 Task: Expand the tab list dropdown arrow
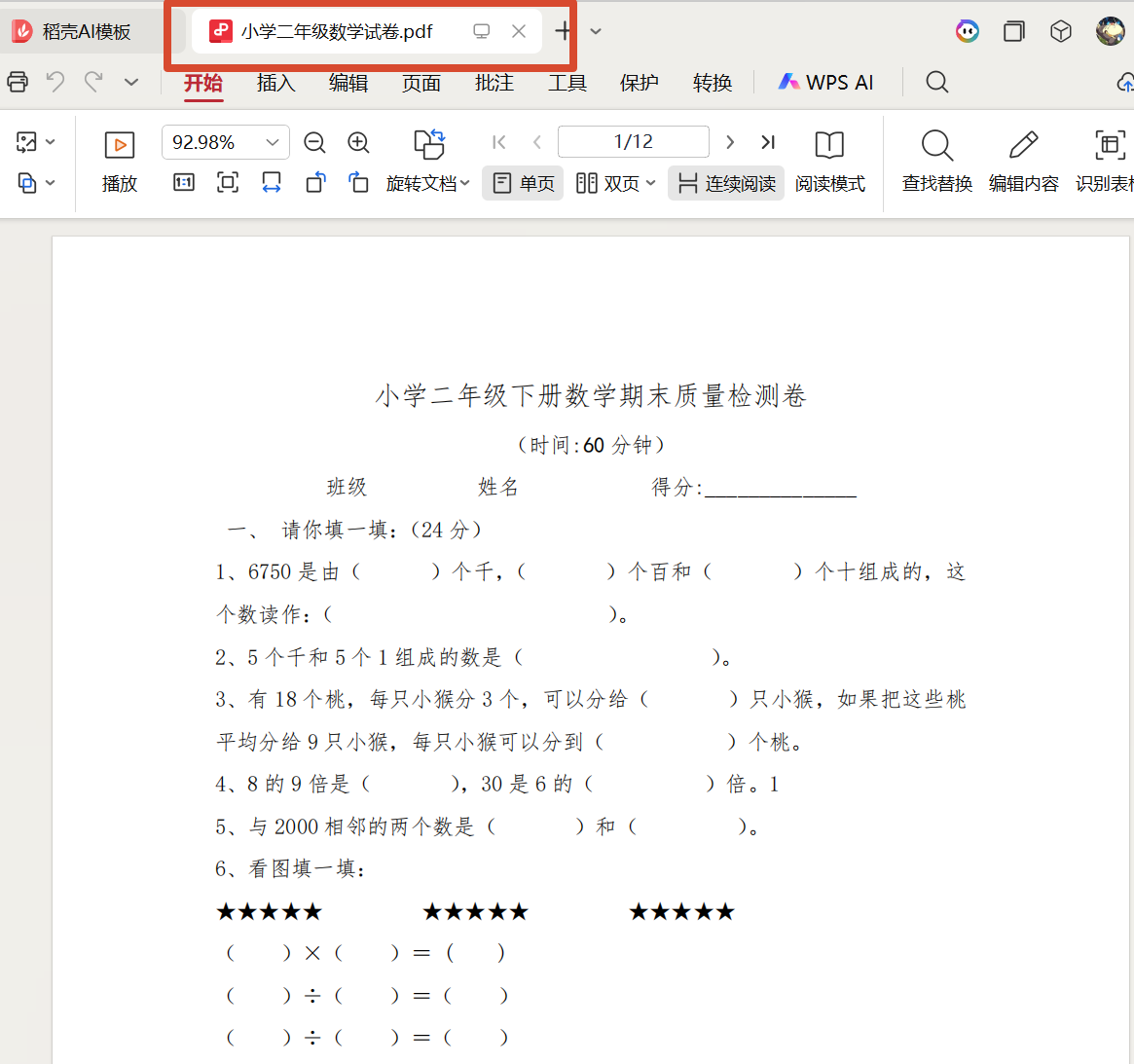(596, 31)
